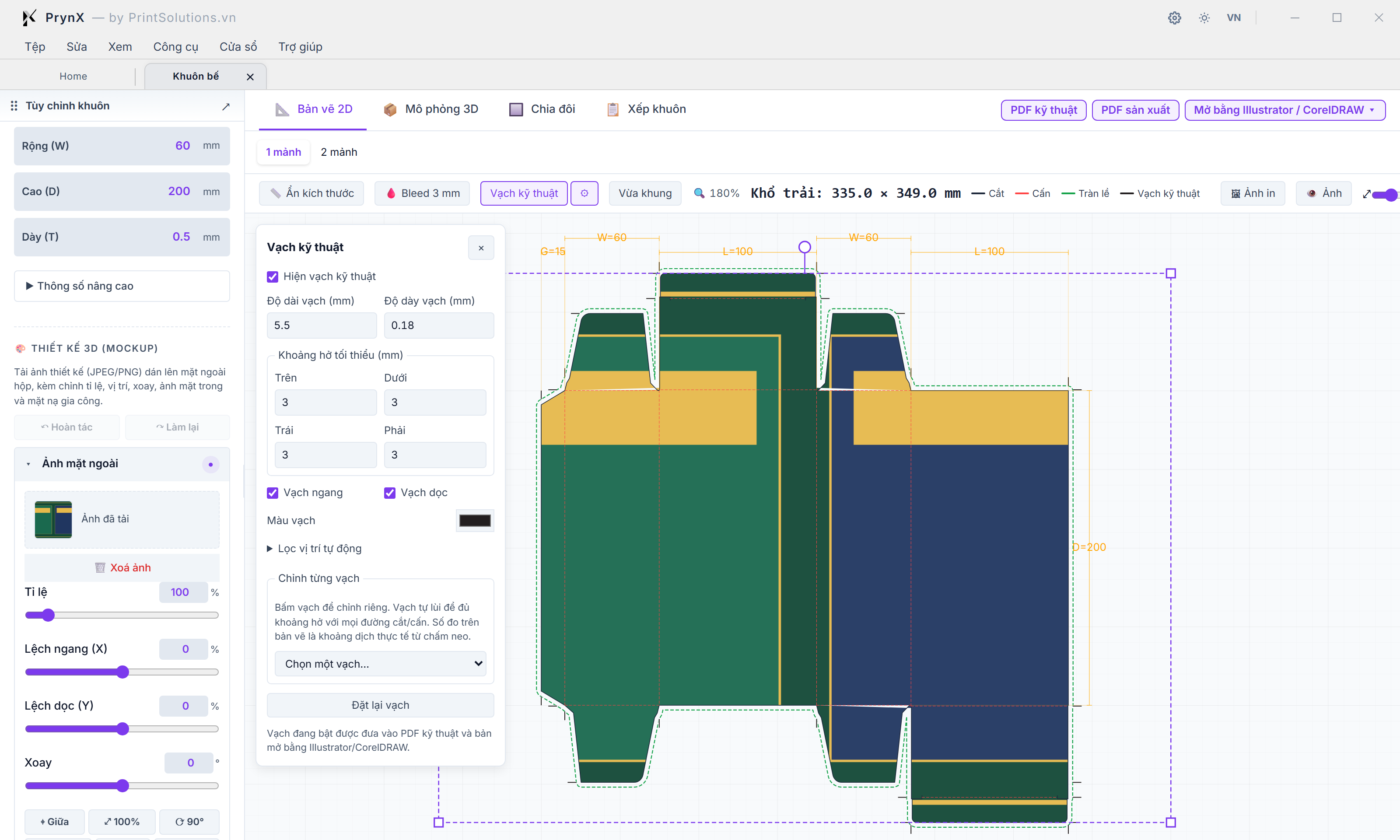Viewport: 1400px width, 840px height.
Task: Collapse the Ảnh mặt ngoài section
Action: point(28,464)
